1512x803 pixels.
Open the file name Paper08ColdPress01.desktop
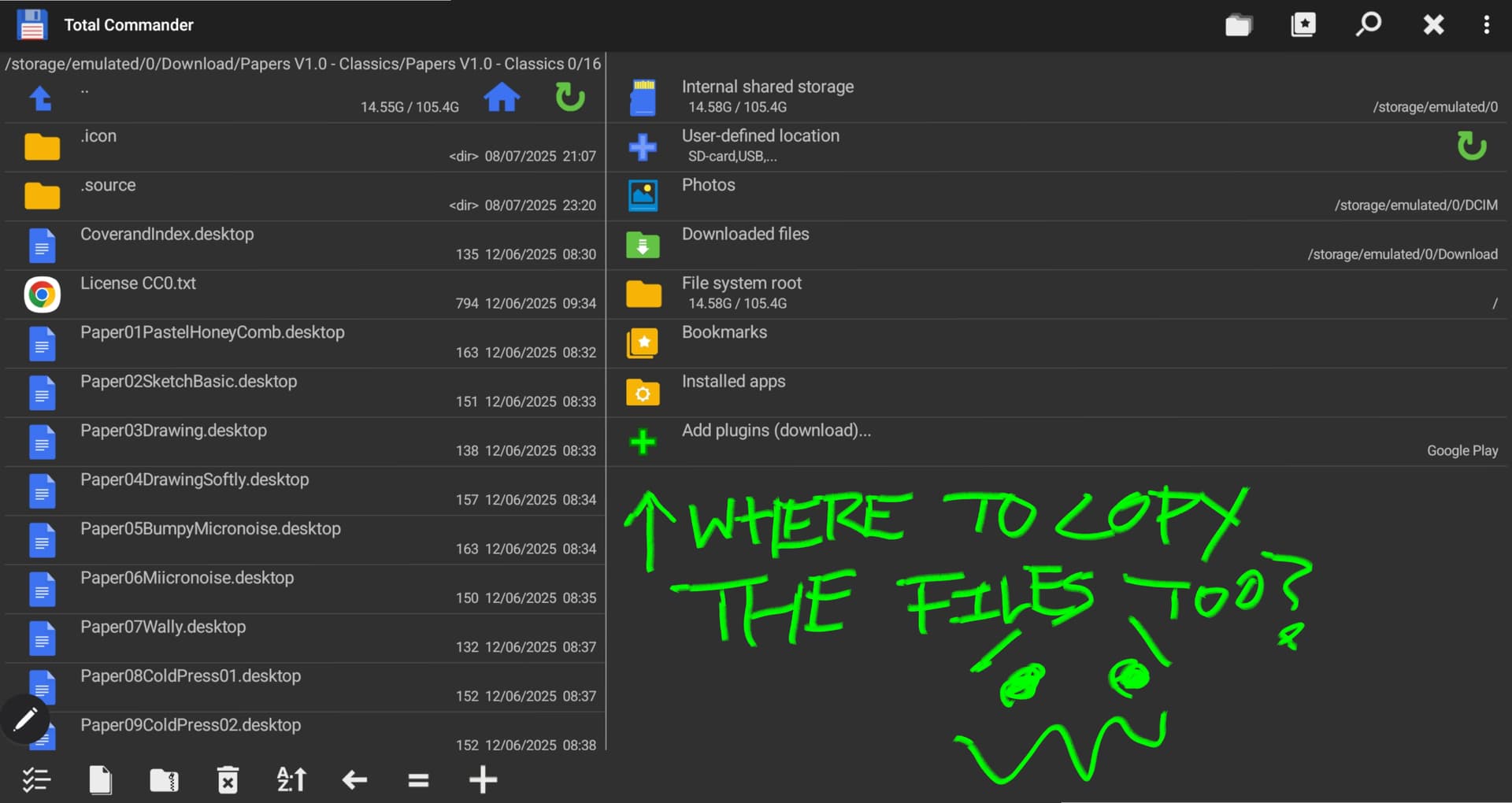click(x=191, y=676)
